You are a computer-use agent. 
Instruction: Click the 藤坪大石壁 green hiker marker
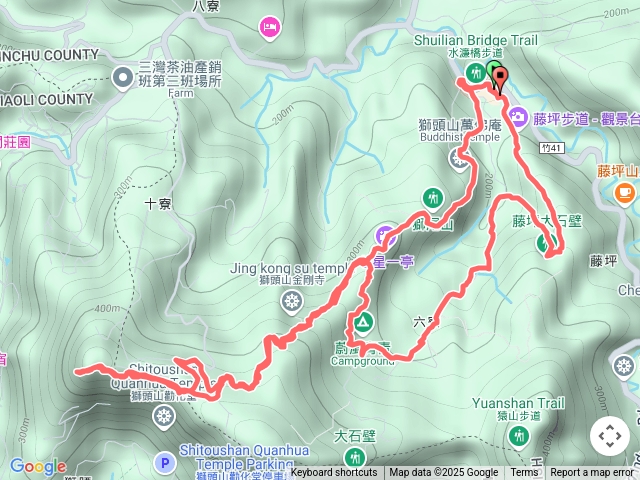coord(547,244)
